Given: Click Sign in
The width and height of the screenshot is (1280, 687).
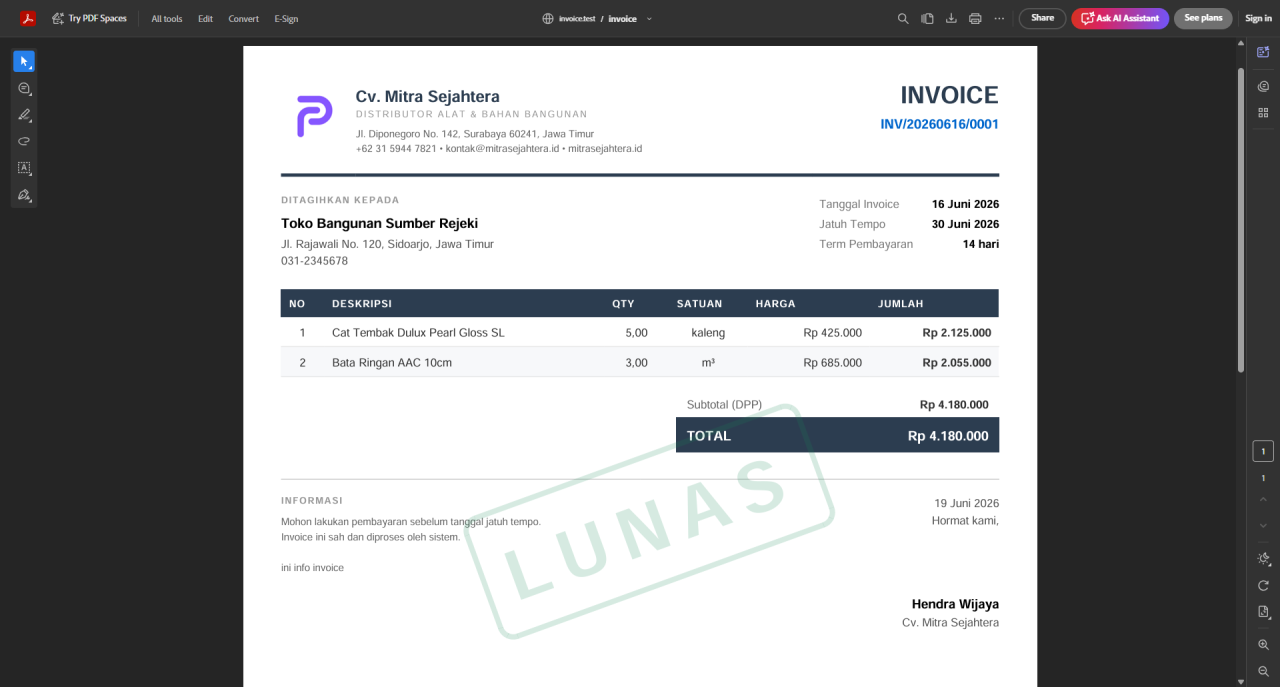Looking at the screenshot, I should tap(1258, 18).
